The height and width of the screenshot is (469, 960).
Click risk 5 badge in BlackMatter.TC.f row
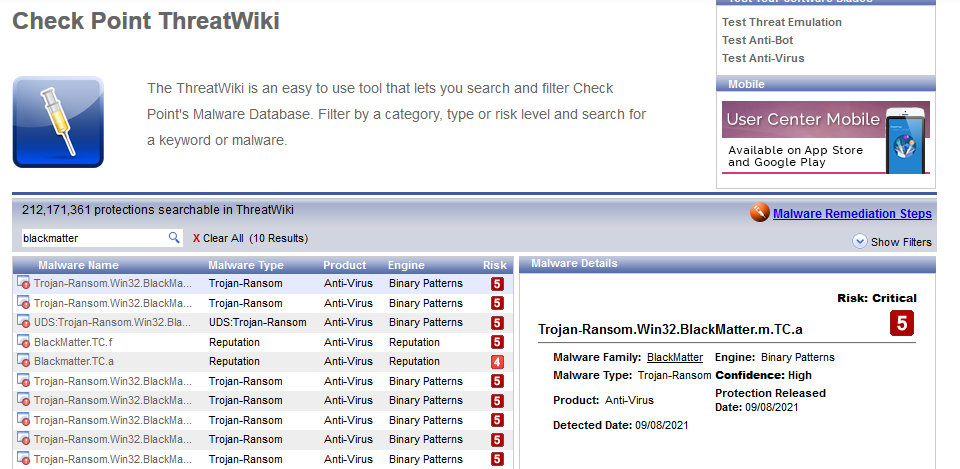497,342
